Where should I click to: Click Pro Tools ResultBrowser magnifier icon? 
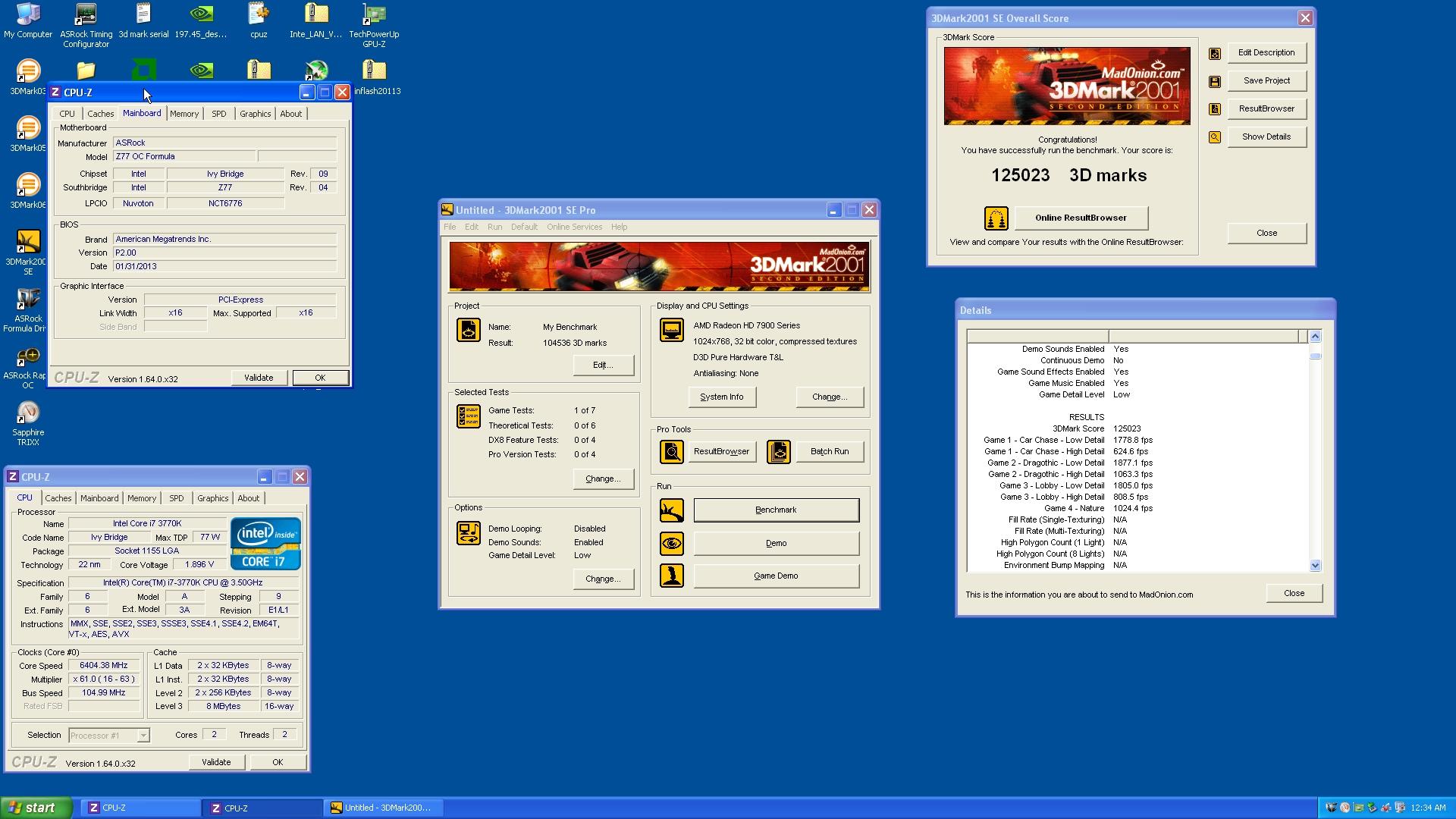tap(671, 452)
